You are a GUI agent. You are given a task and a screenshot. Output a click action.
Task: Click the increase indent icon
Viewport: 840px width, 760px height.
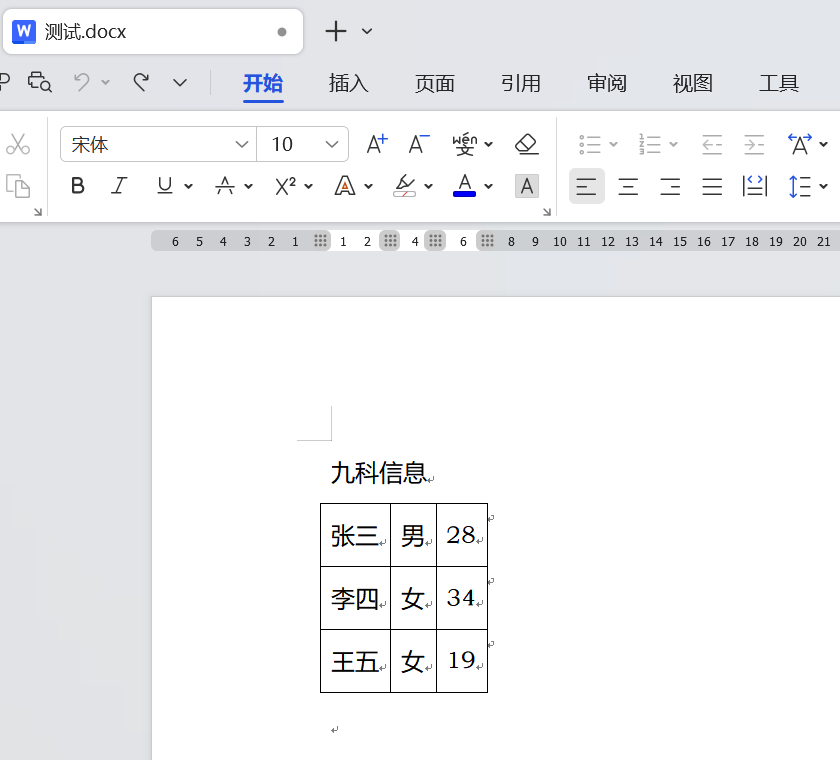tap(754, 144)
